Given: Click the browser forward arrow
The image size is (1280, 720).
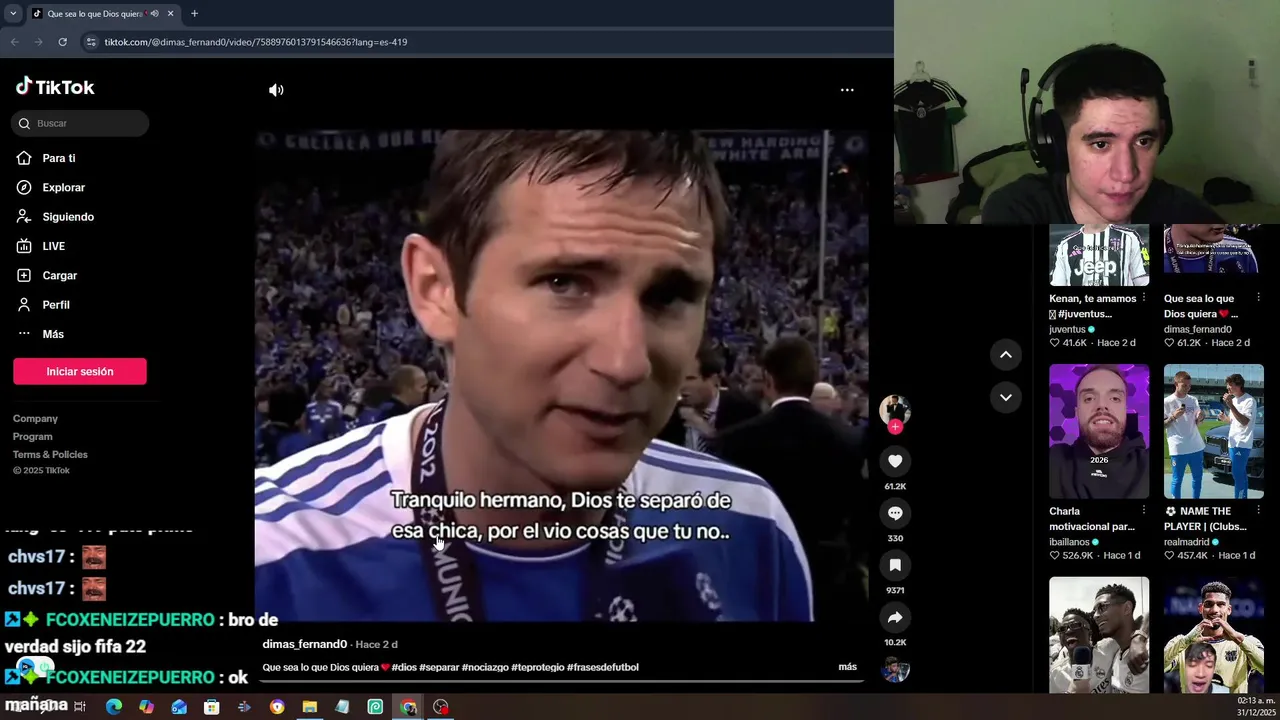Looking at the screenshot, I should [38, 42].
